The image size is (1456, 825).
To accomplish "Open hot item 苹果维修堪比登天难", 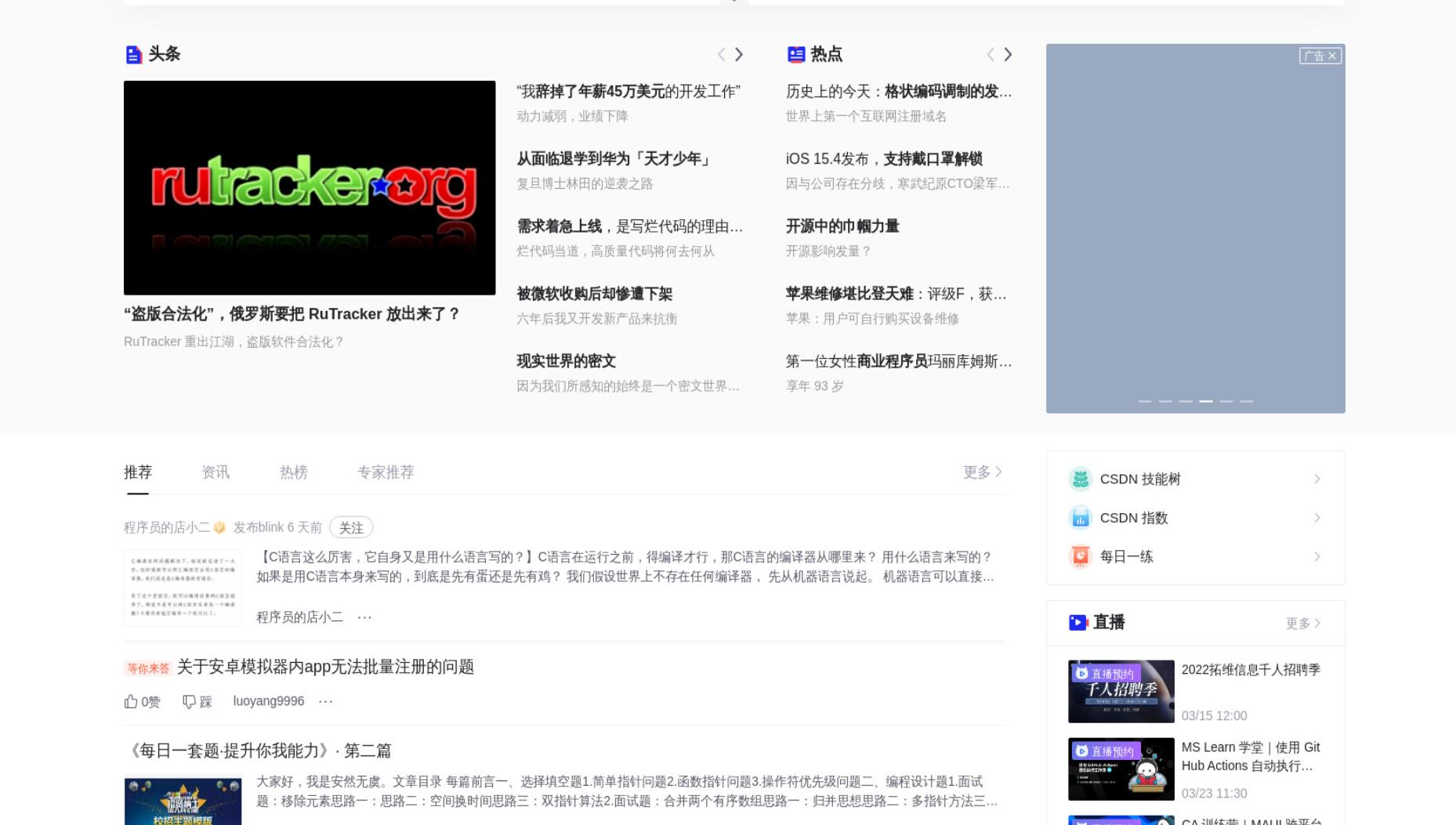I will [896, 294].
